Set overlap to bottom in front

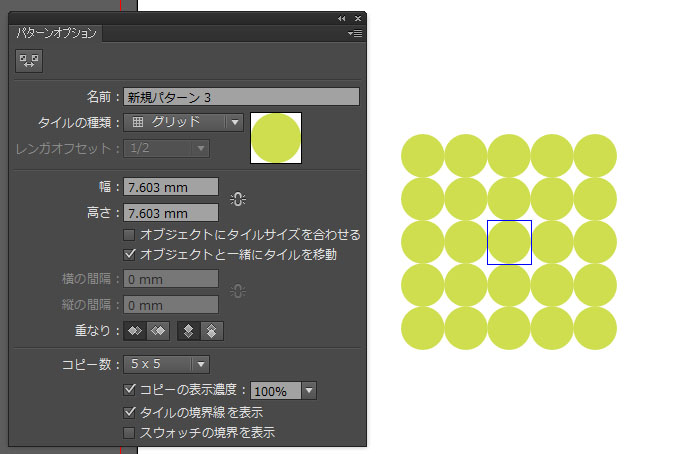212,331
